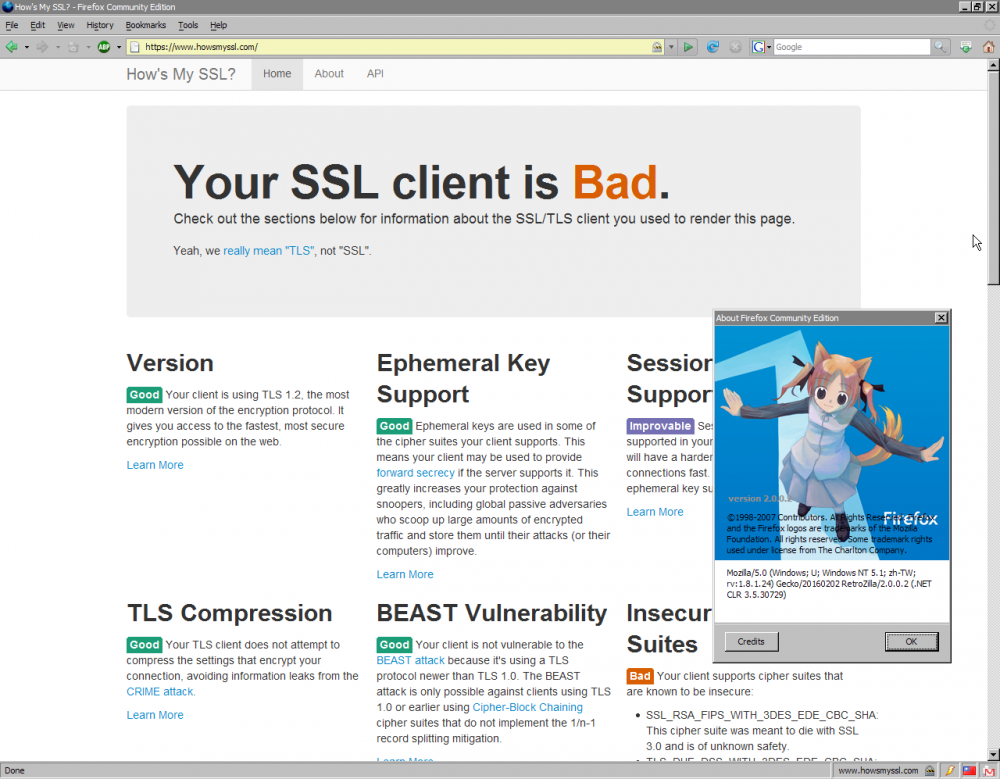1000x779 pixels.
Task: Reload the page with the refresh icon
Action: tap(713, 47)
